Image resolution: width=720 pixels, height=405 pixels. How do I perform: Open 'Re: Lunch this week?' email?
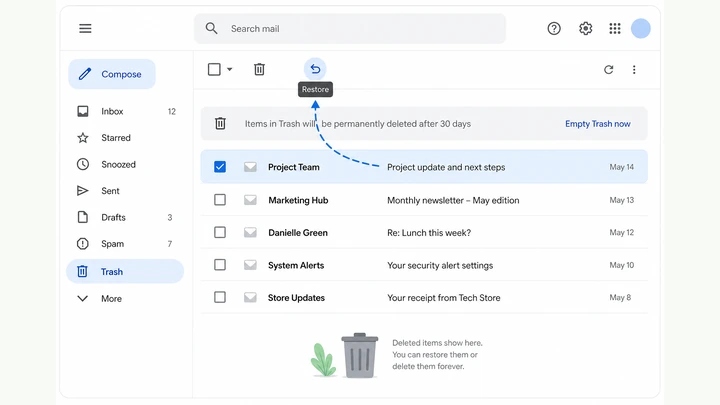click(x=429, y=233)
